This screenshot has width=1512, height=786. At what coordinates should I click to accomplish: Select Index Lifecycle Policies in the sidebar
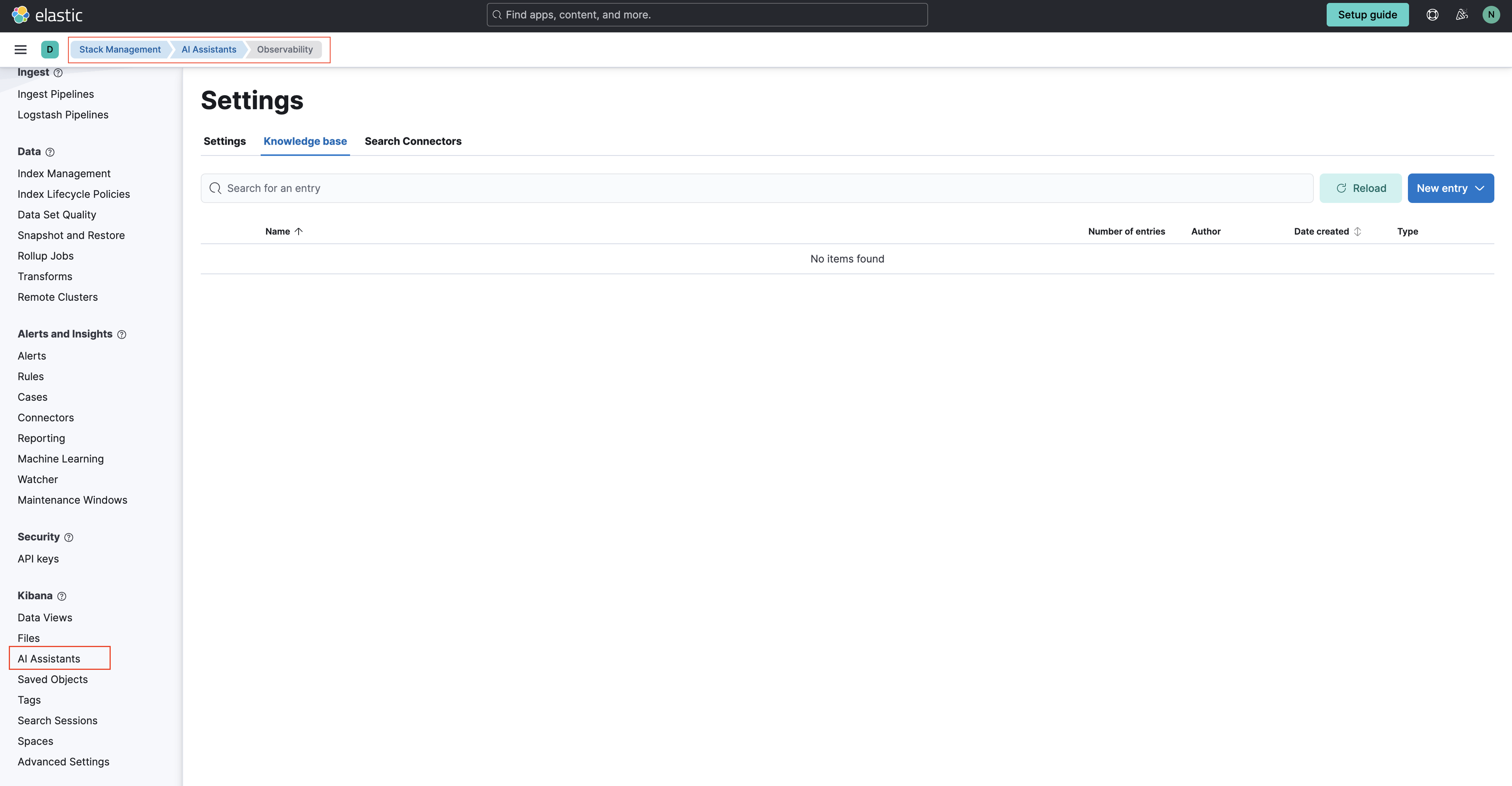coord(73,194)
